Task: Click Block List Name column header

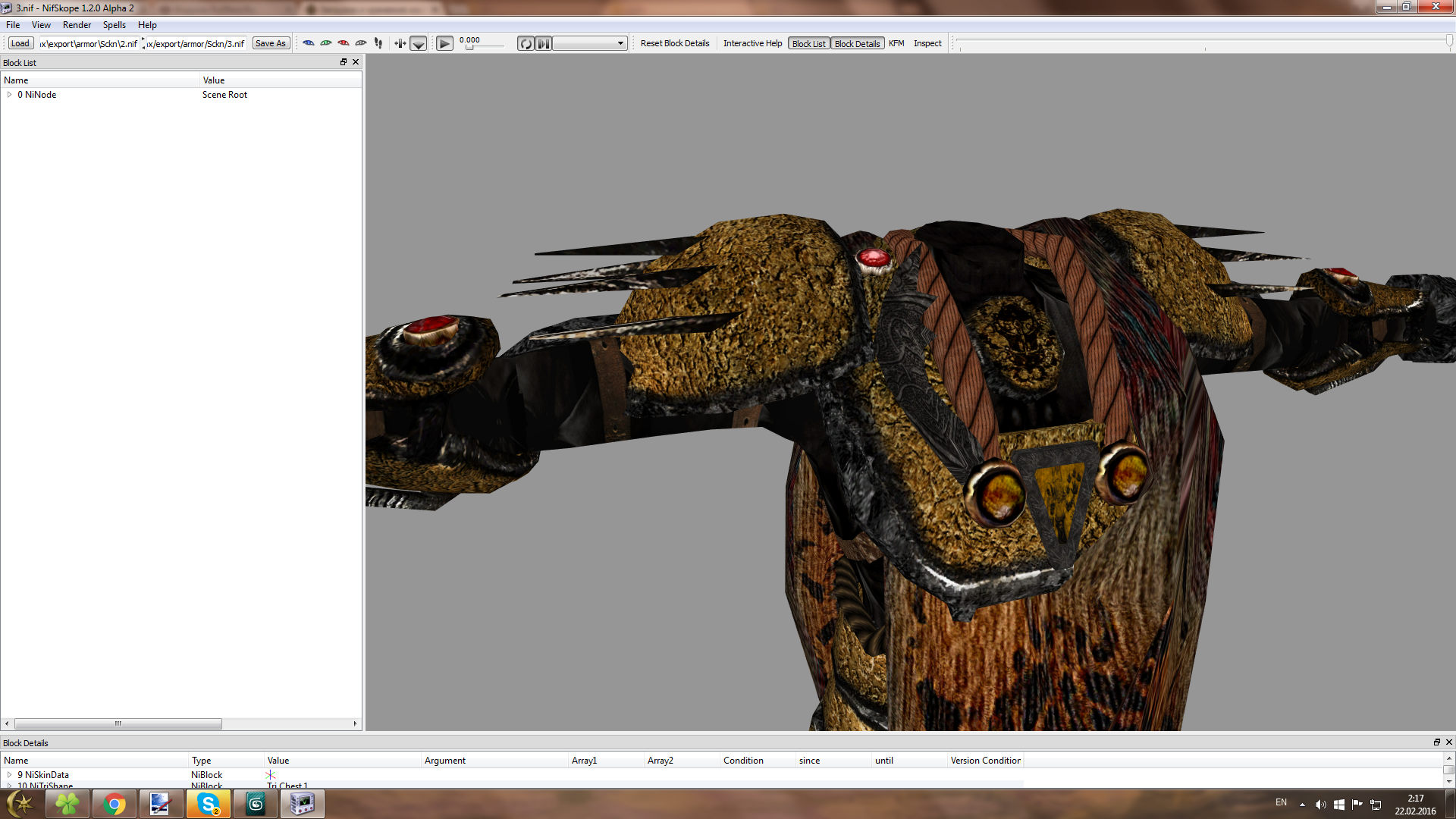Action: [x=100, y=80]
